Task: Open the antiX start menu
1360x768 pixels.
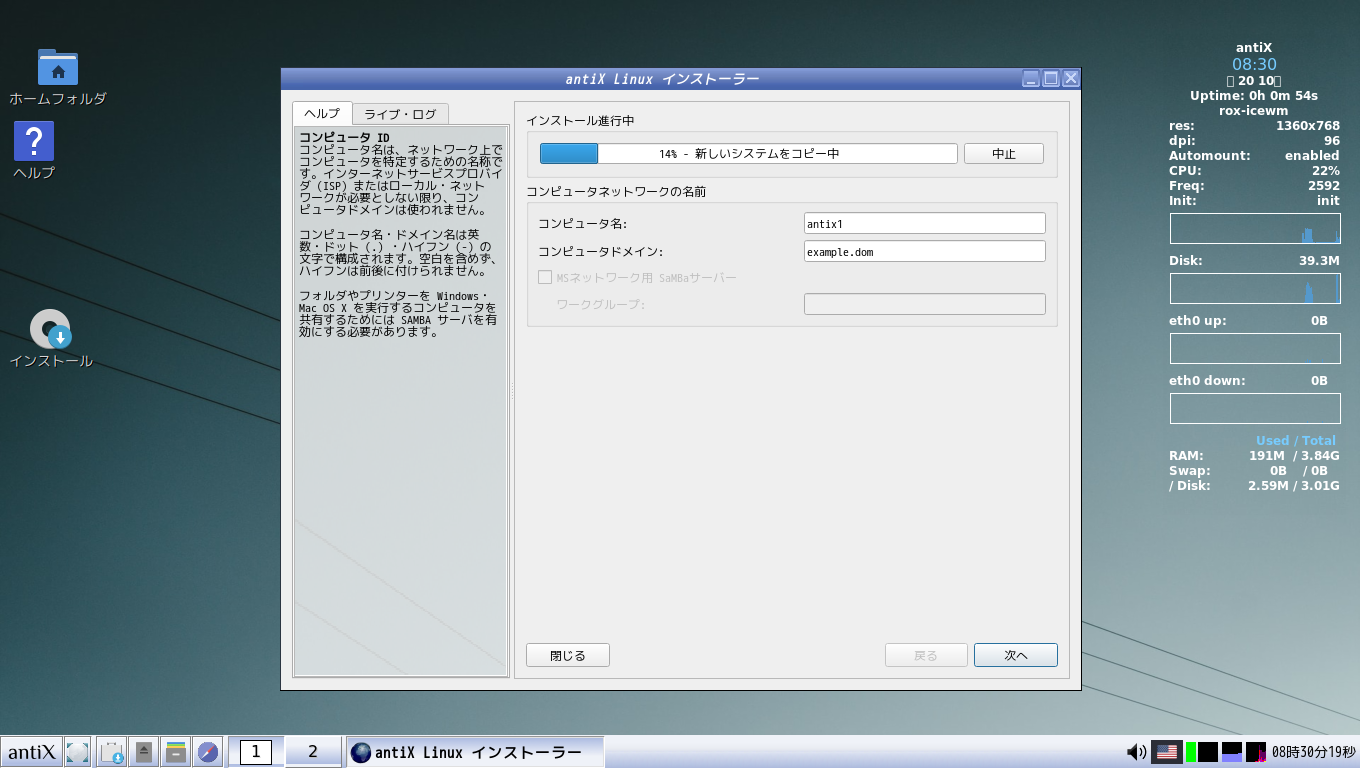Action: click(32, 752)
